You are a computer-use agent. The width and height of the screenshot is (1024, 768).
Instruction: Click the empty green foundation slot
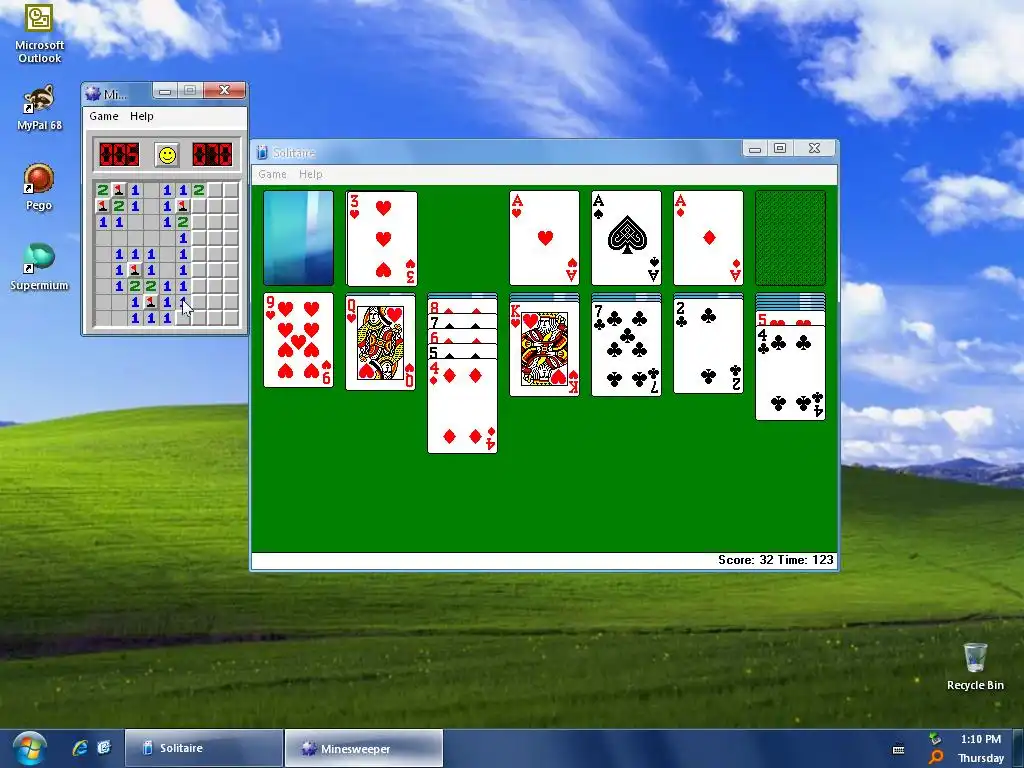coord(790,238)
